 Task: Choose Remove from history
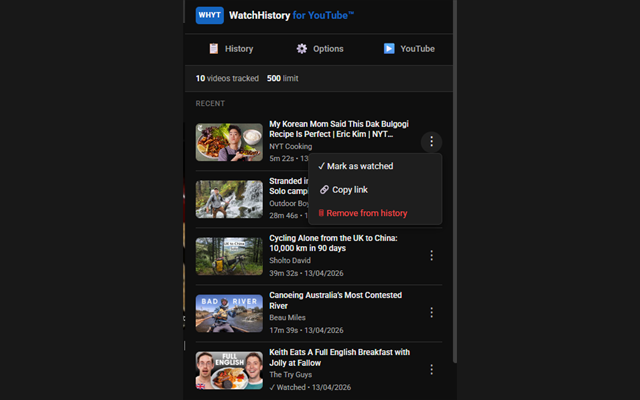point(375,213)
